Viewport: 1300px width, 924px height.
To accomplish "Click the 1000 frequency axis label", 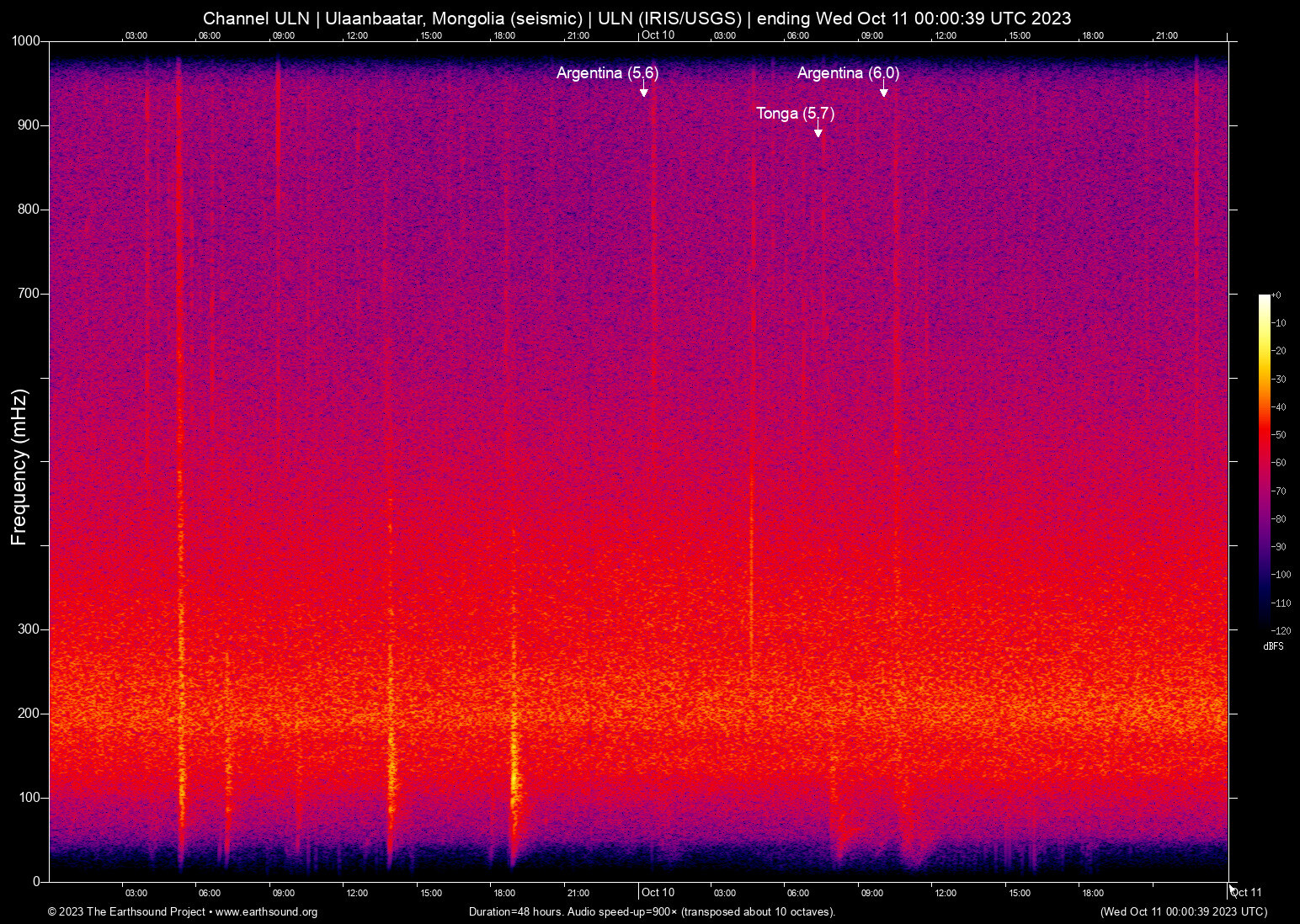I will pos(25,41).
